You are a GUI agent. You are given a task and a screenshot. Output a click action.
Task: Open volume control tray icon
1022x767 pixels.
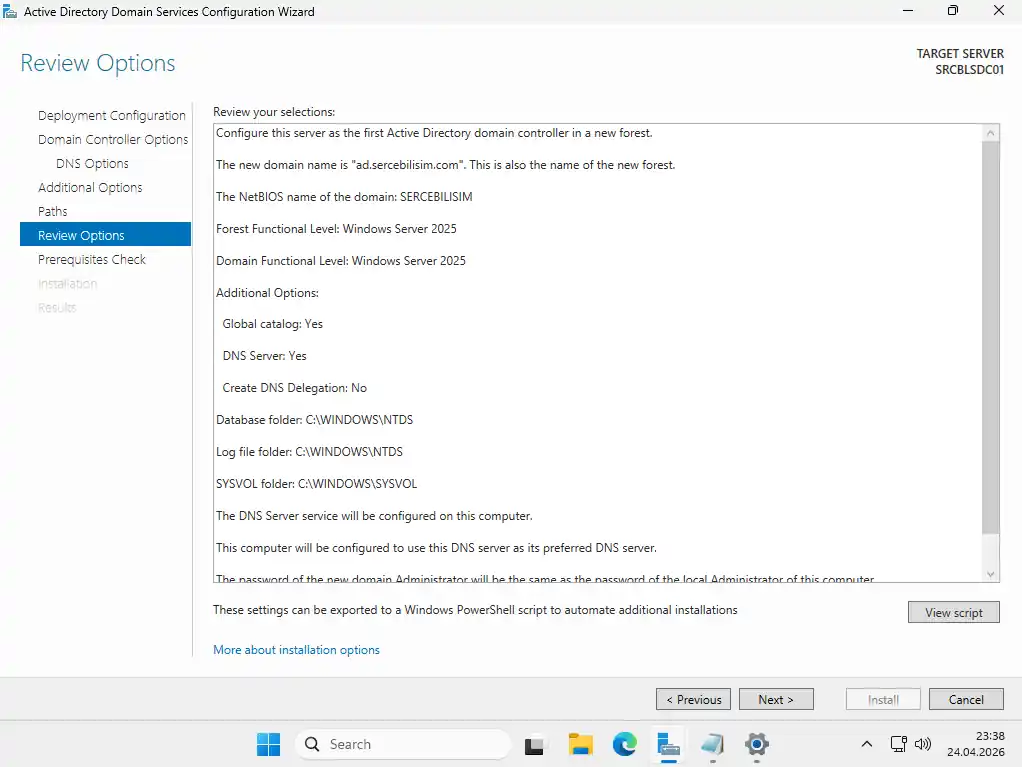(923, 744)
